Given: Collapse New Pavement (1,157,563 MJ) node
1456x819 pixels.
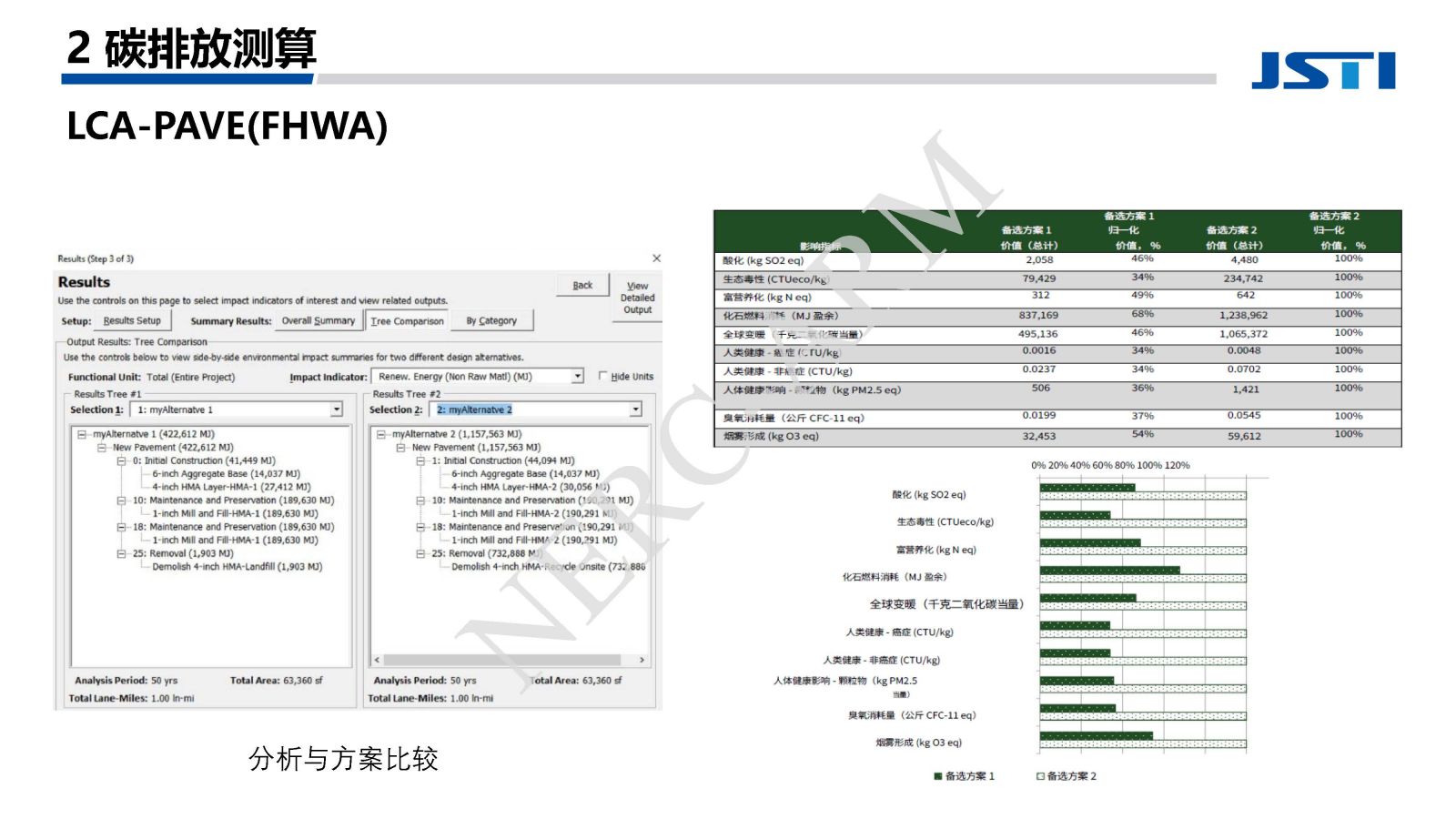Looking at the screenshot, I should [400, 448].
